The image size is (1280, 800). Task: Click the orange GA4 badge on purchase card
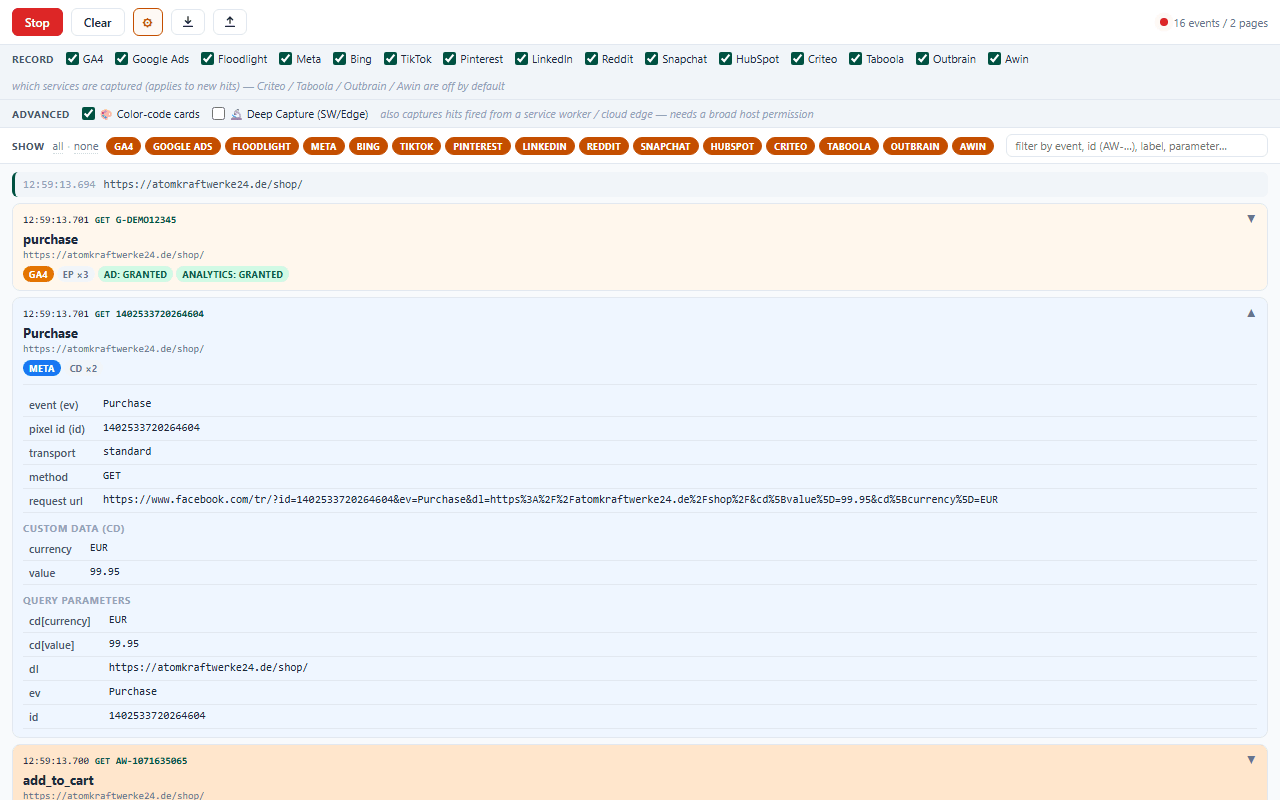coord(38,274)
